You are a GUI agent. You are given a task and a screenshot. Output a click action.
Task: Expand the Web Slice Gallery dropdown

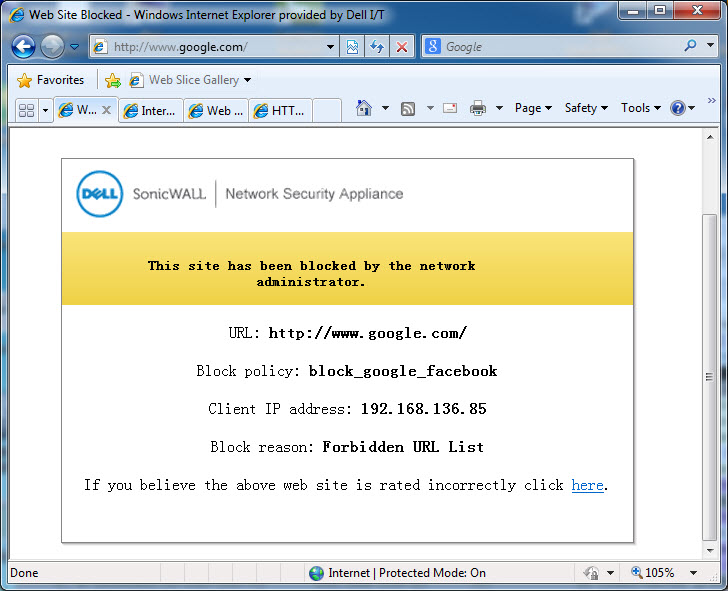coord(247,80)
